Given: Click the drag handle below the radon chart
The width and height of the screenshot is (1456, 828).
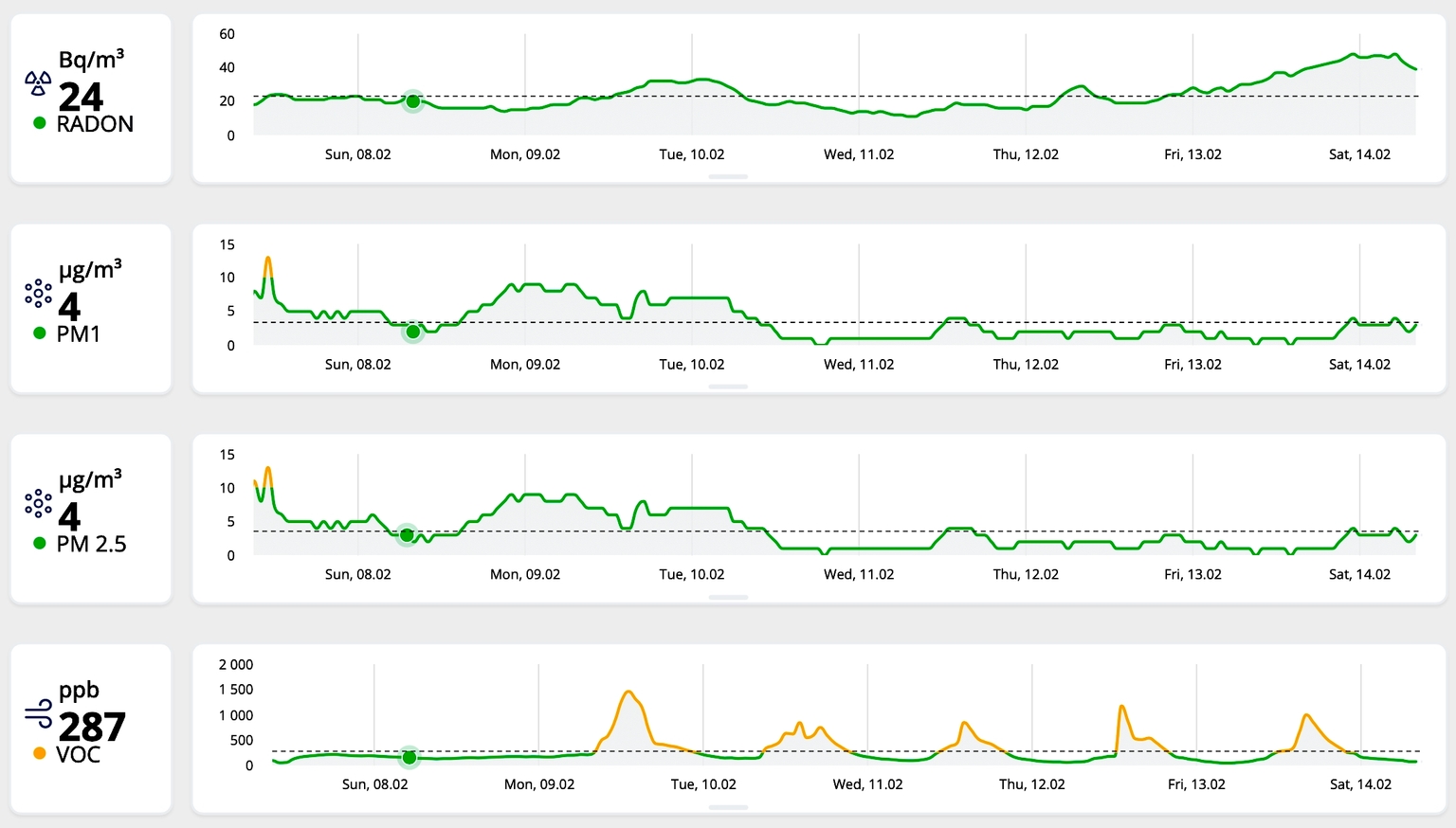Looking at the screenshot, I should point(728,177).
